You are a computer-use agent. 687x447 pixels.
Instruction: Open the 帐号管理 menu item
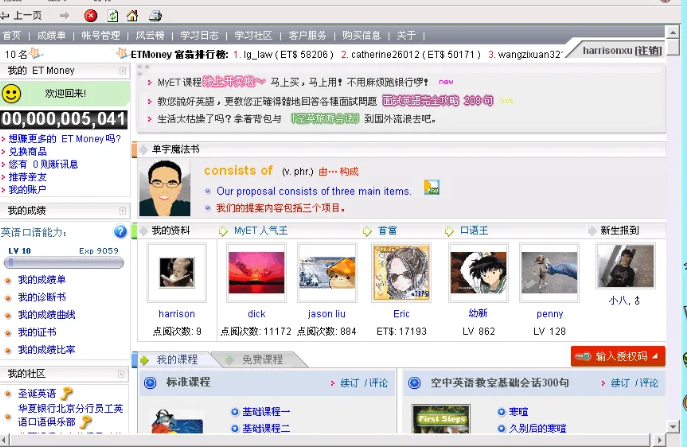click(x=101, y=35)
